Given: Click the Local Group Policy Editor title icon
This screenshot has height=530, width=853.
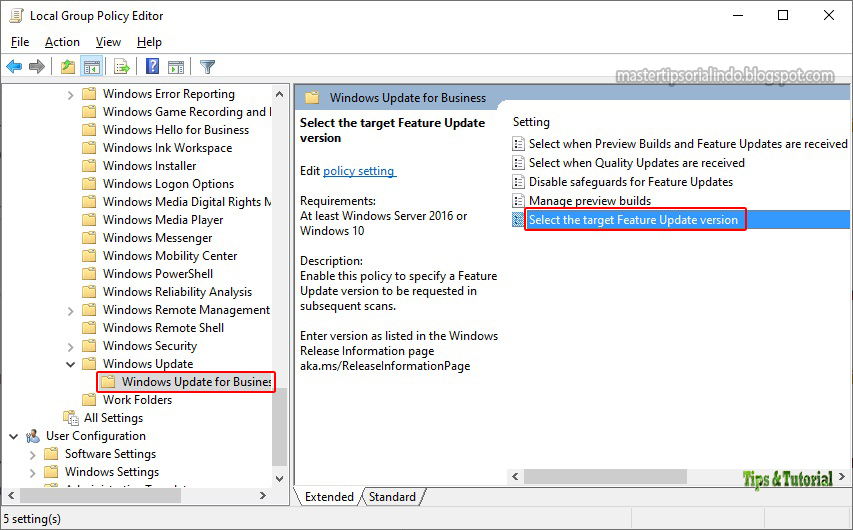Looking at the screenshot, I should 16,16.
